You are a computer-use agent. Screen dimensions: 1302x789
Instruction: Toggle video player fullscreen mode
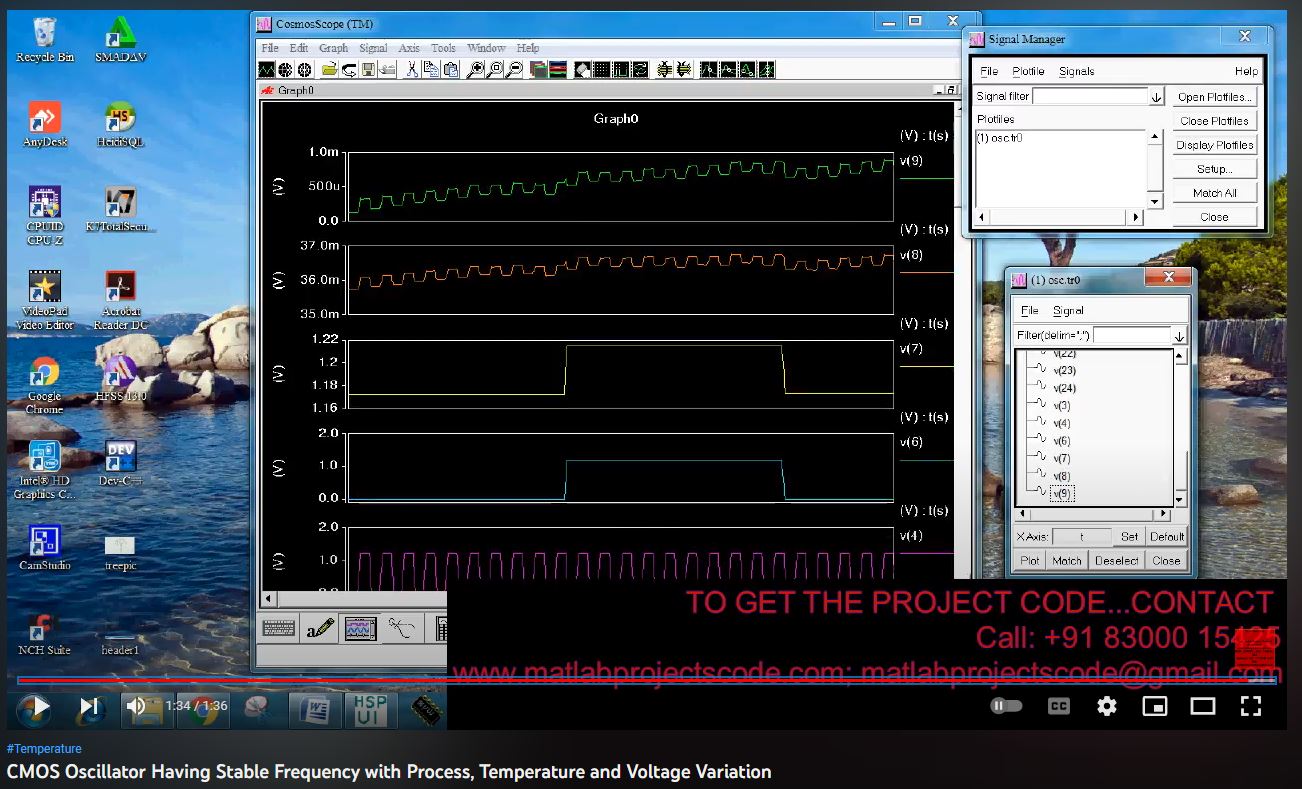1250,706
